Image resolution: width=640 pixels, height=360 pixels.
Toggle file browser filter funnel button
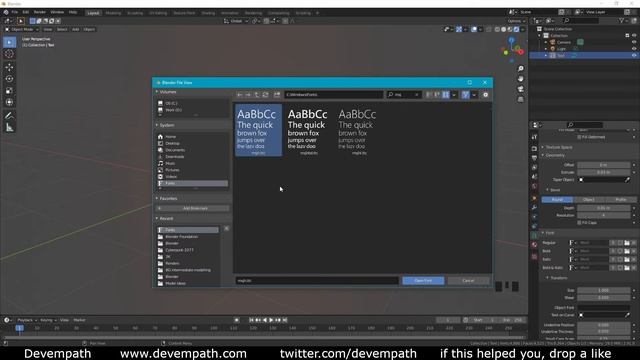[465, 95]
